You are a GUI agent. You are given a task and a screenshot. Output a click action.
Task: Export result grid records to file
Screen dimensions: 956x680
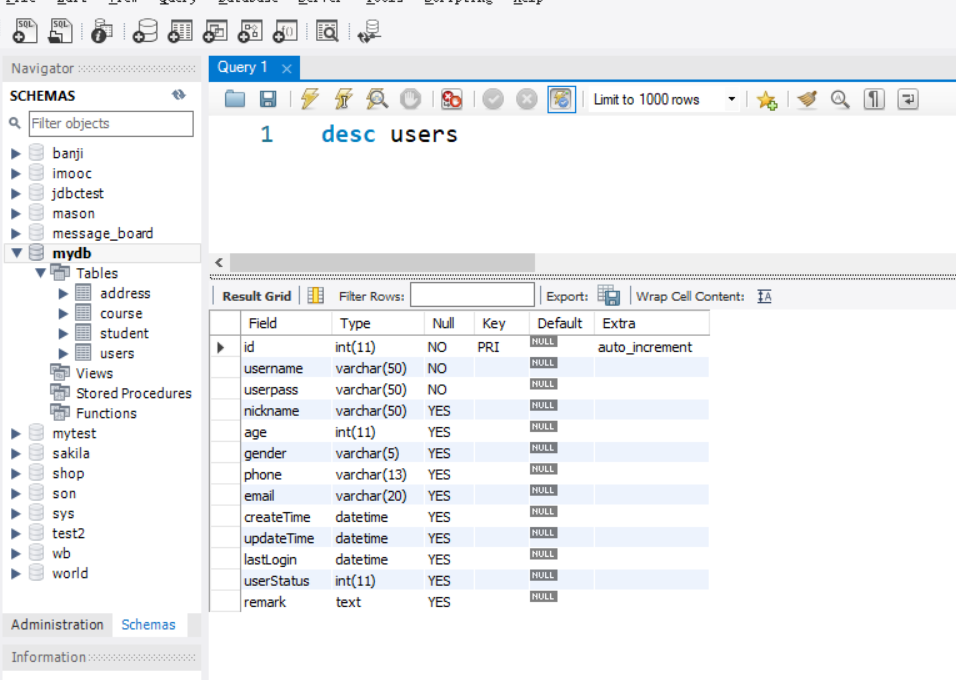pyautogui.click(x=608, y=296)
